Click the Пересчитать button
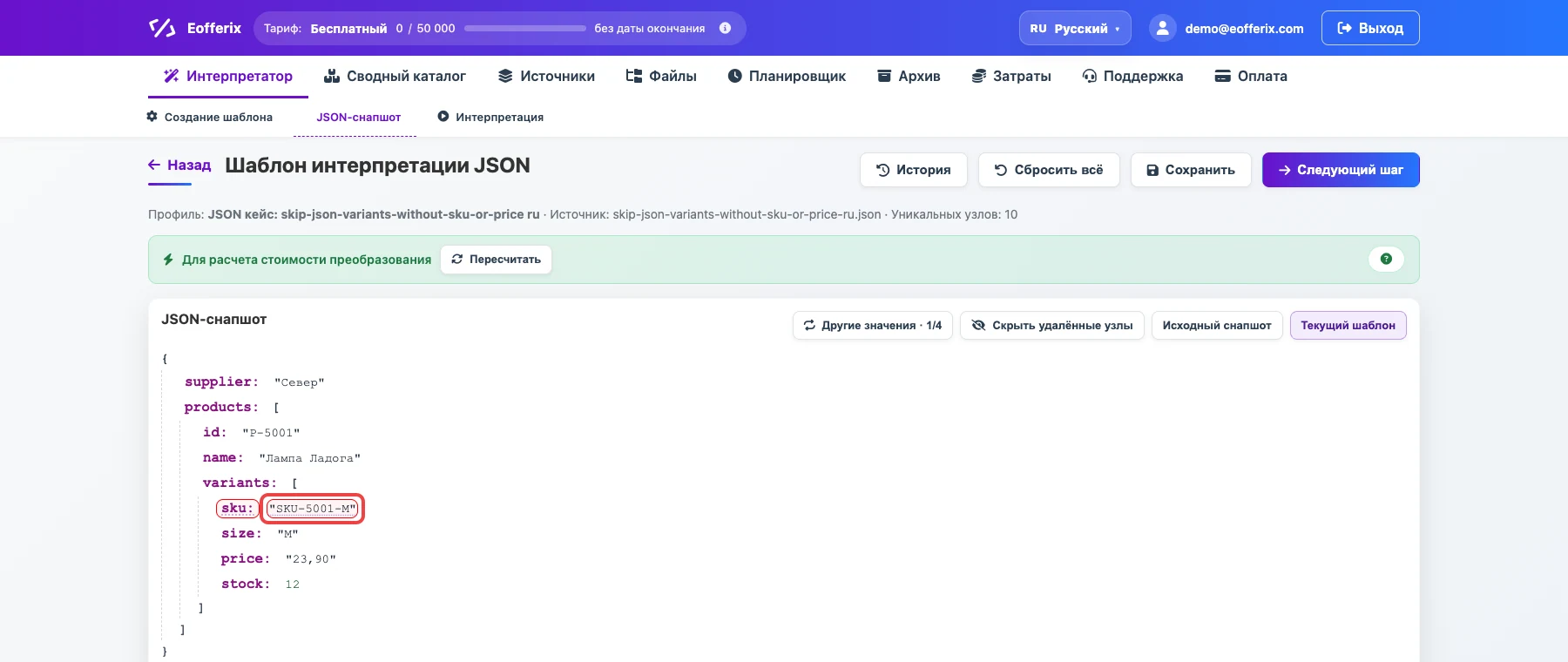 tap(496, 260)
